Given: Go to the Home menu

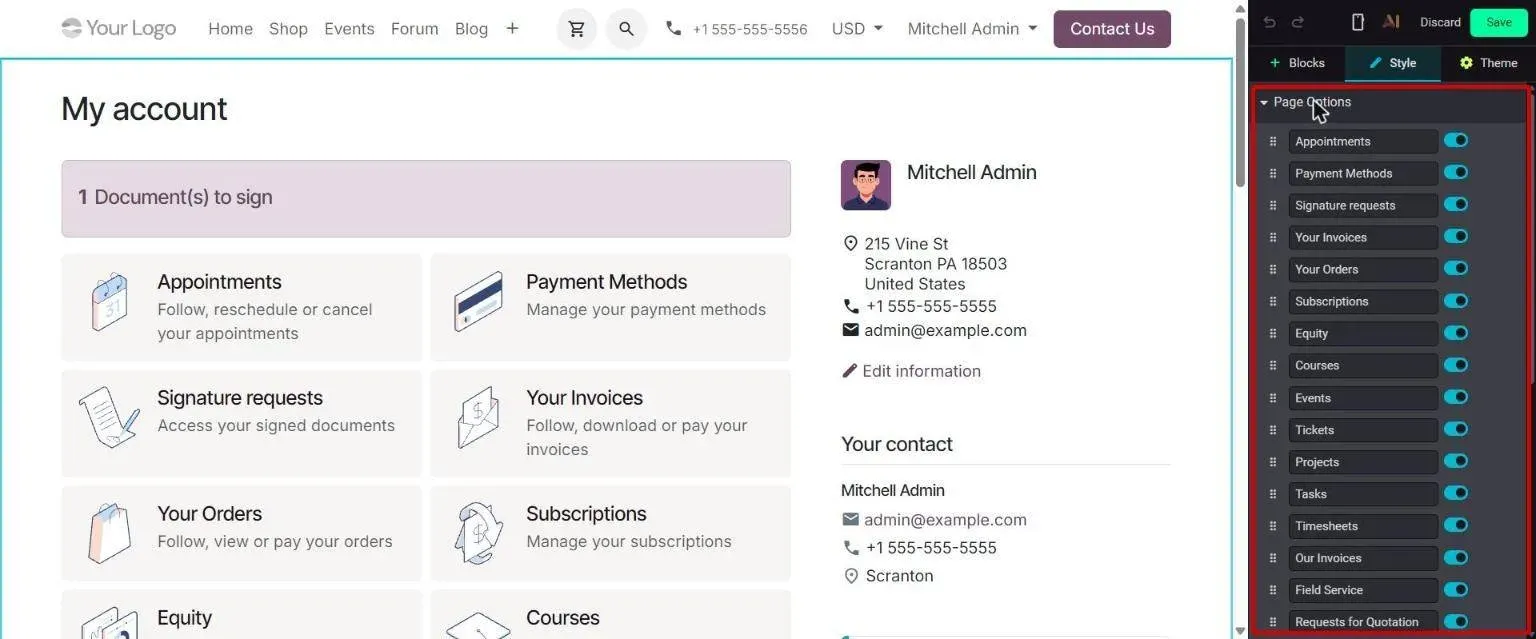Looking at the screenshot, I should coord(230,29).
